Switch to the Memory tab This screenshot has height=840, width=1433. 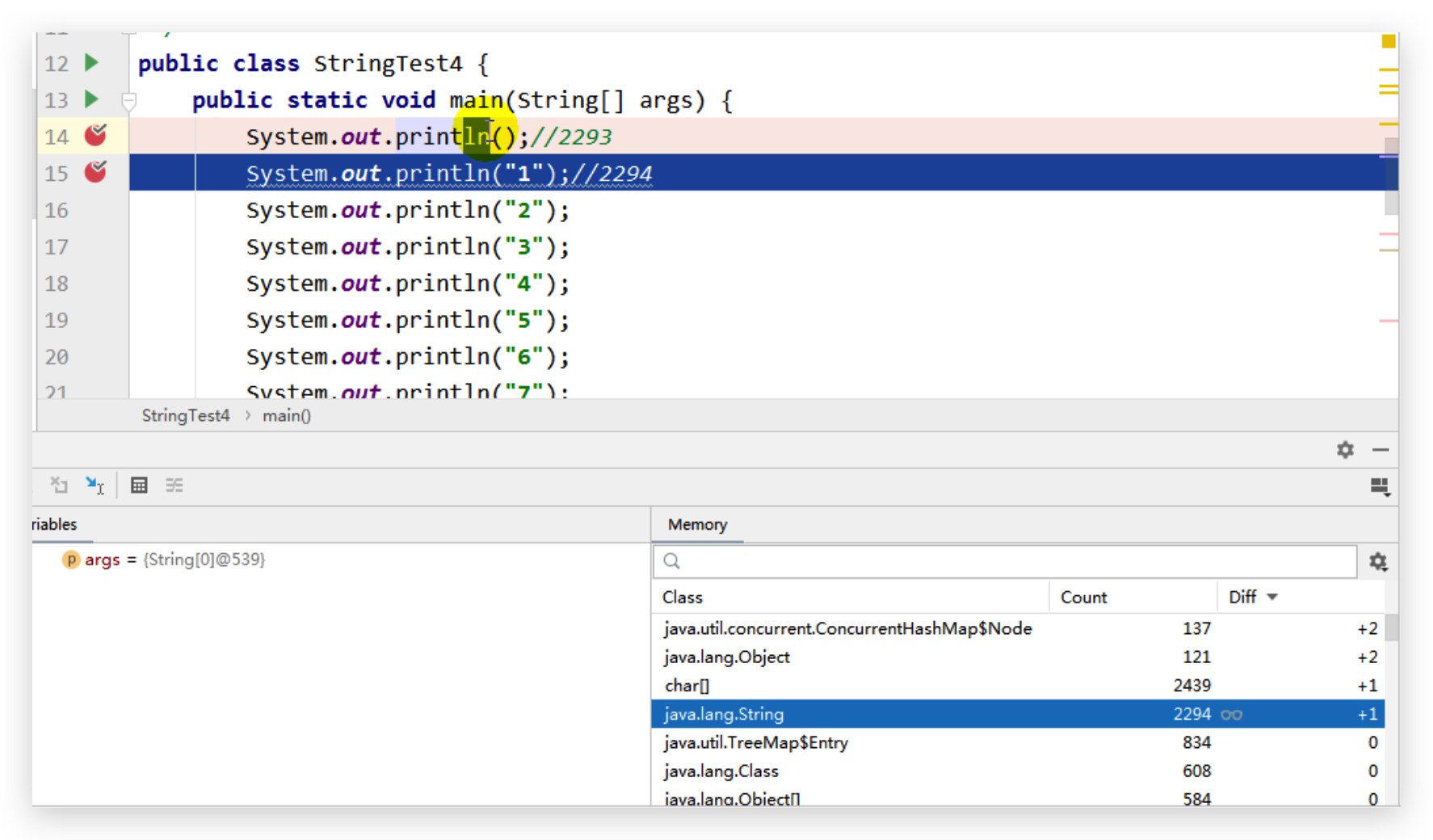click(697, 525)
